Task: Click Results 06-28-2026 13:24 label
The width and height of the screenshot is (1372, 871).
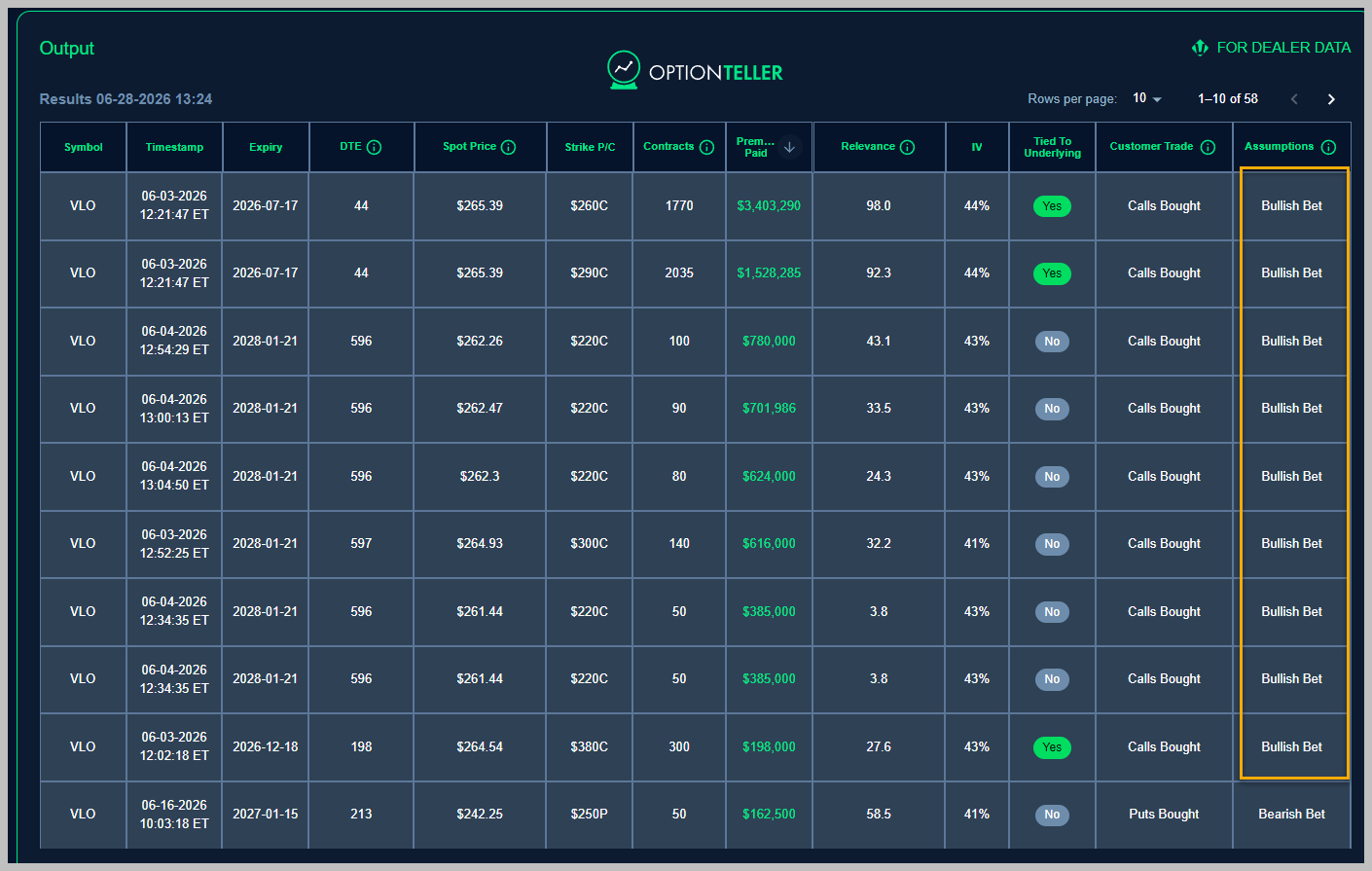Action: (126, 99)
